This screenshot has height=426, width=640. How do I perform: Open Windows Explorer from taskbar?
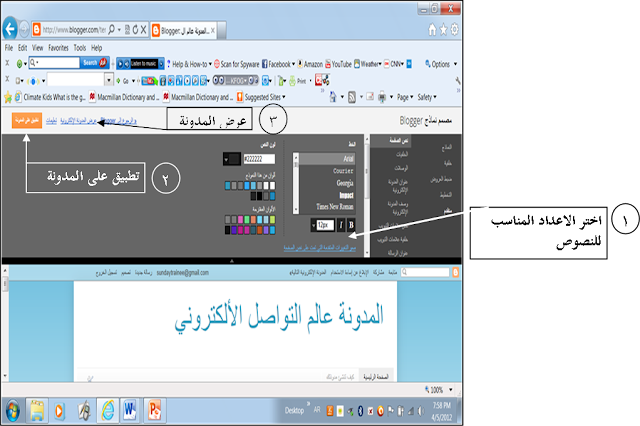[x=37, y=410]
